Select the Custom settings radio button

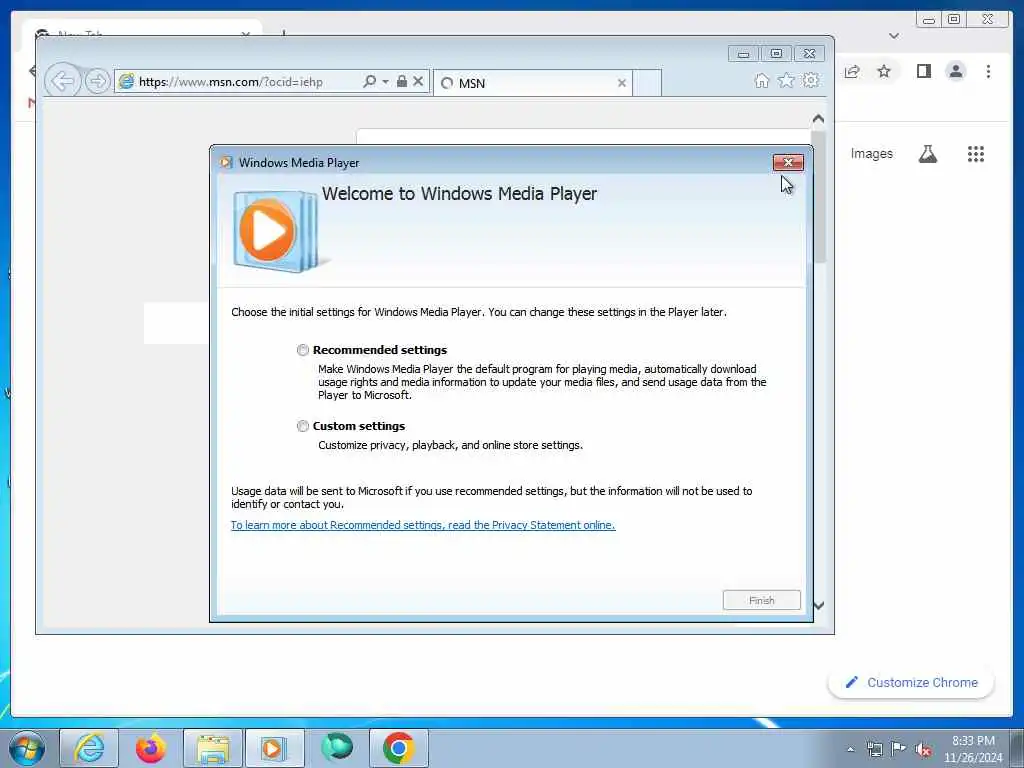point(303,426)
